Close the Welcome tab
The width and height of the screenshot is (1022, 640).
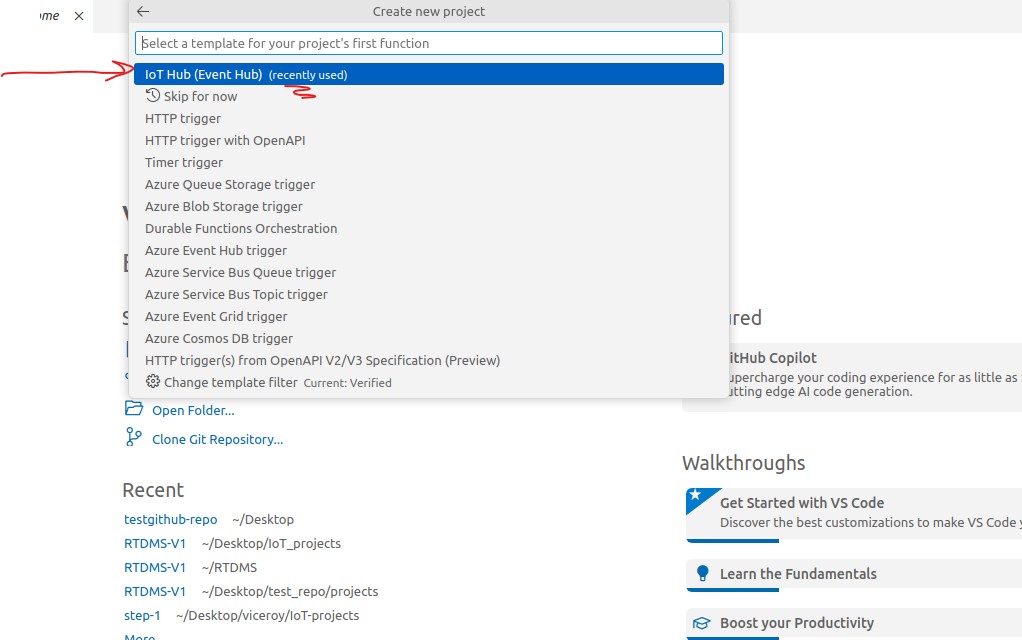79,16
